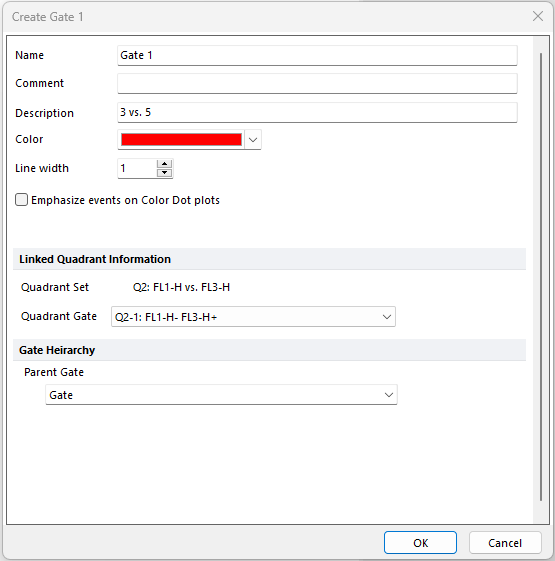Increase Line width with up arrow
The width and height of the screenshot is (555, 561).
[x=165, y=164]
